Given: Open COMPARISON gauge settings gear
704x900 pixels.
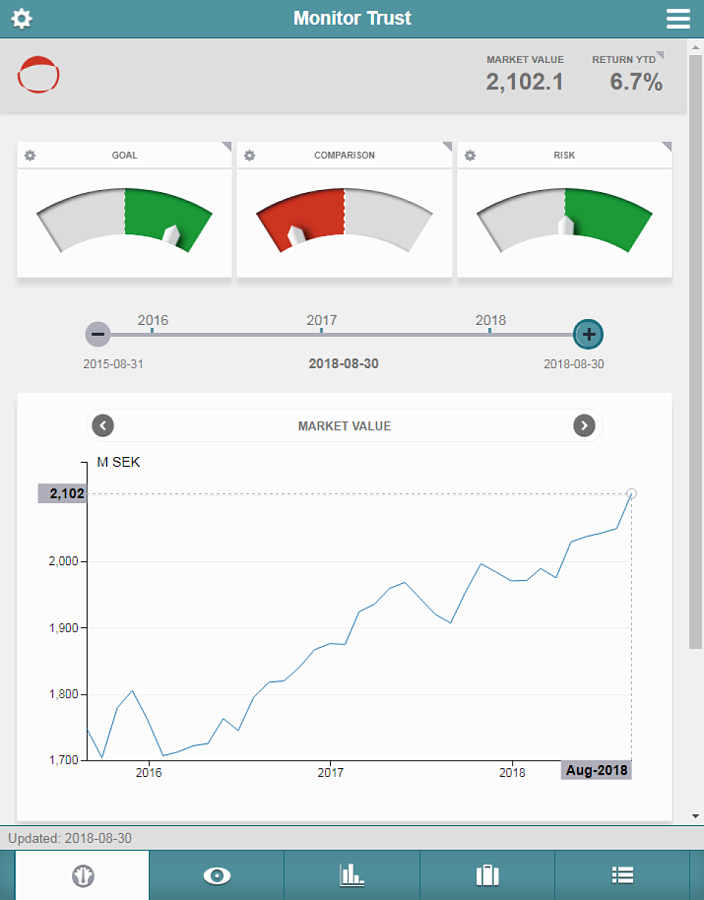Looking at the screenshot, I should [x=250, y=156].
